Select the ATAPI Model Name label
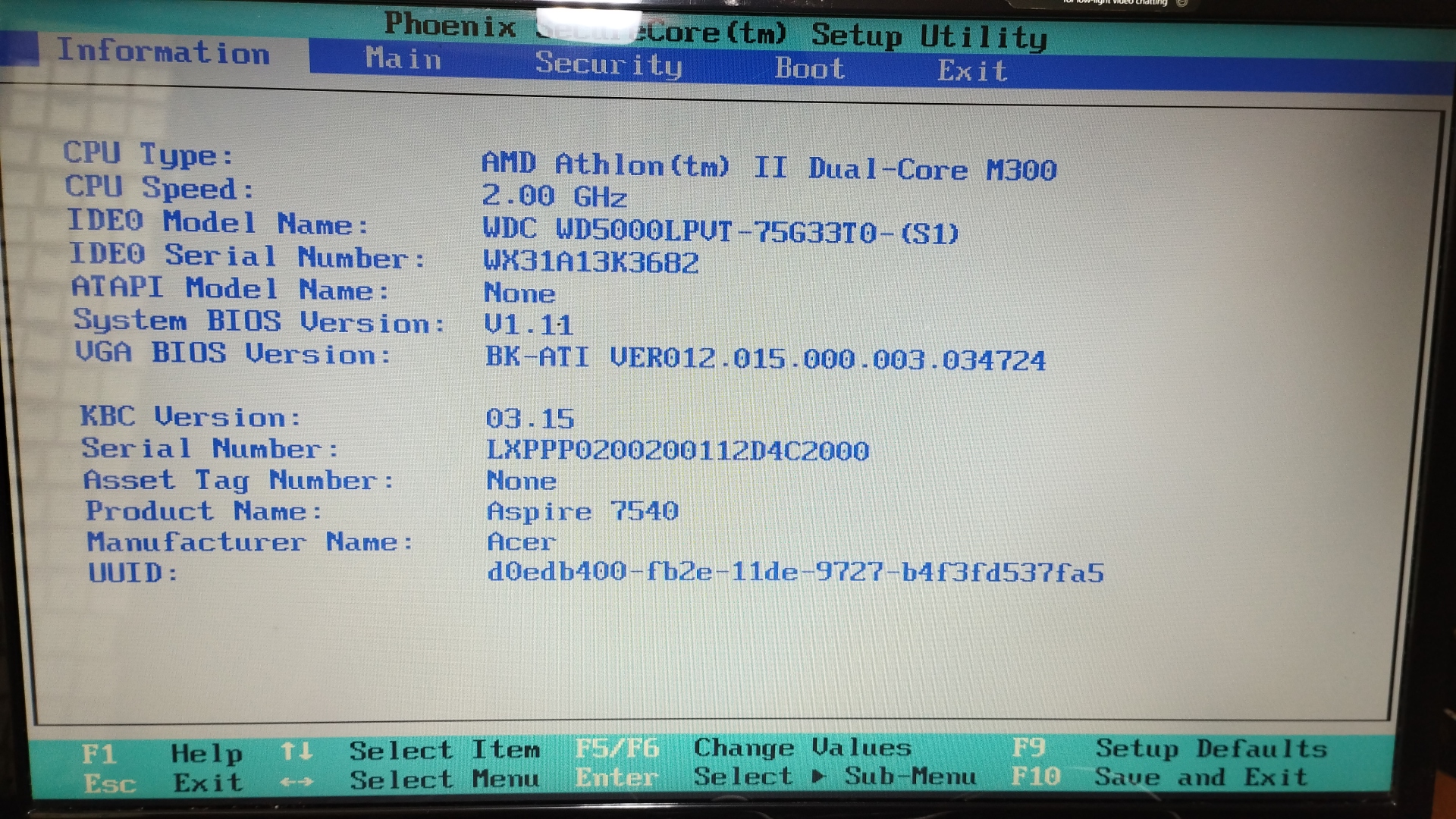 (x=231, y=288)
